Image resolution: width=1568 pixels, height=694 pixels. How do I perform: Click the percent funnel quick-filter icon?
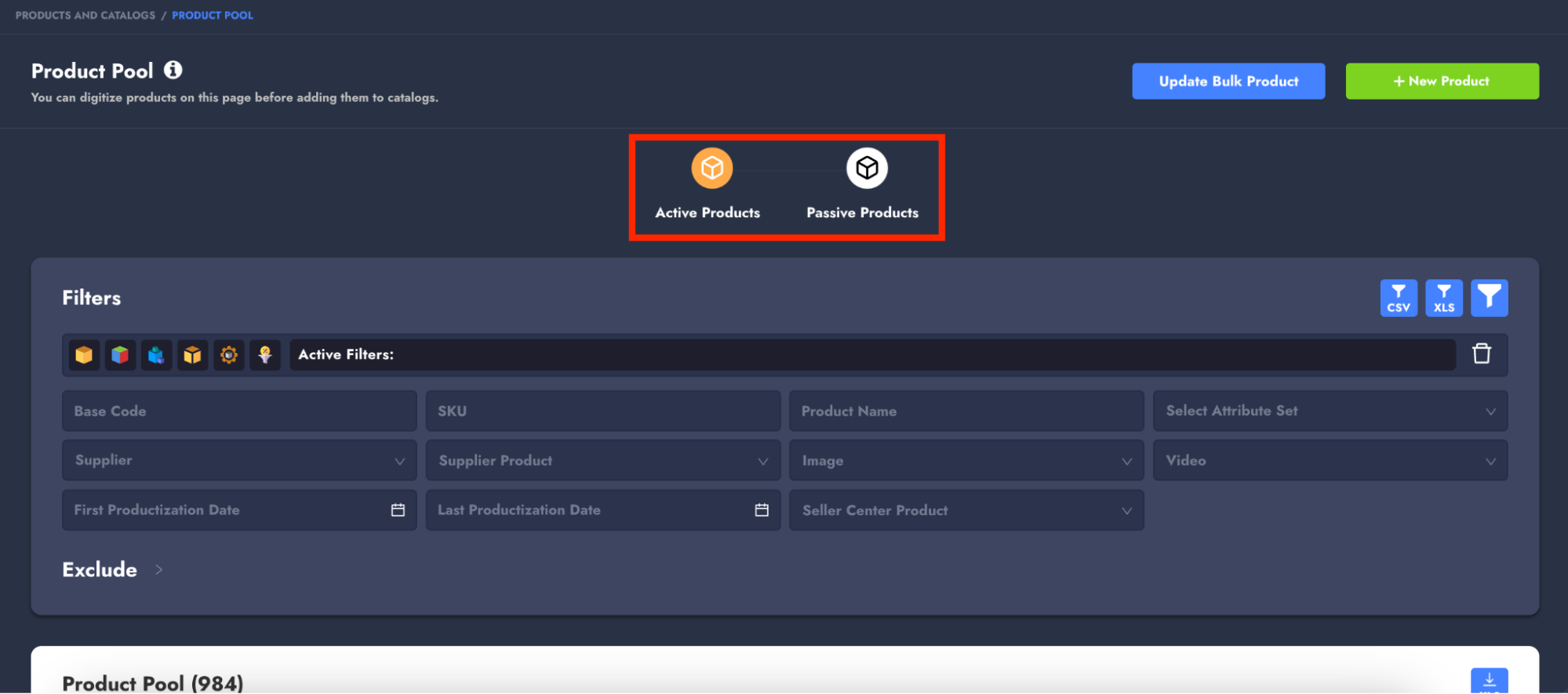[265, 355]
